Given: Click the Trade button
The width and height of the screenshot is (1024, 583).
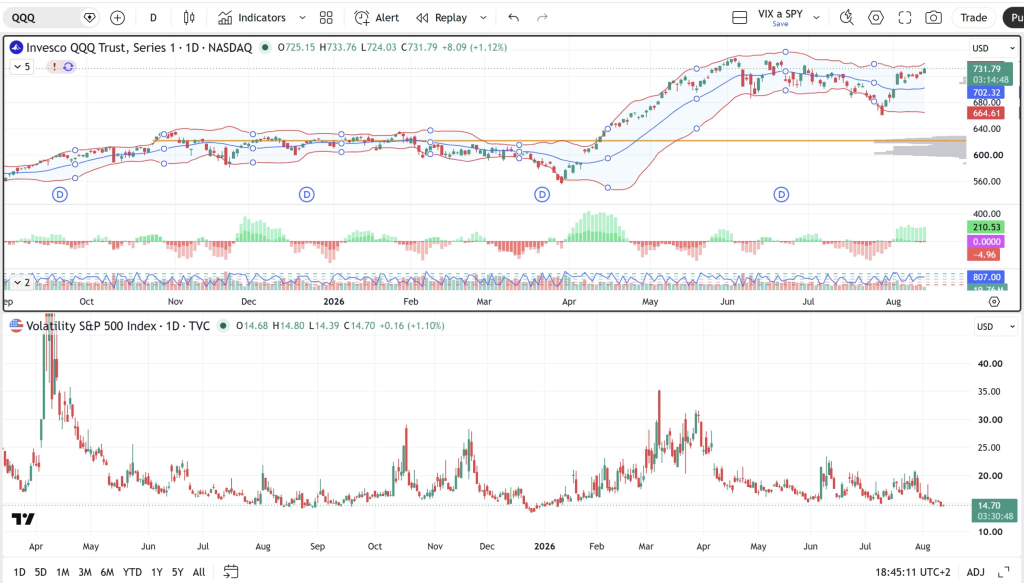Looking at the screenshot, I should tap(974, 18).
